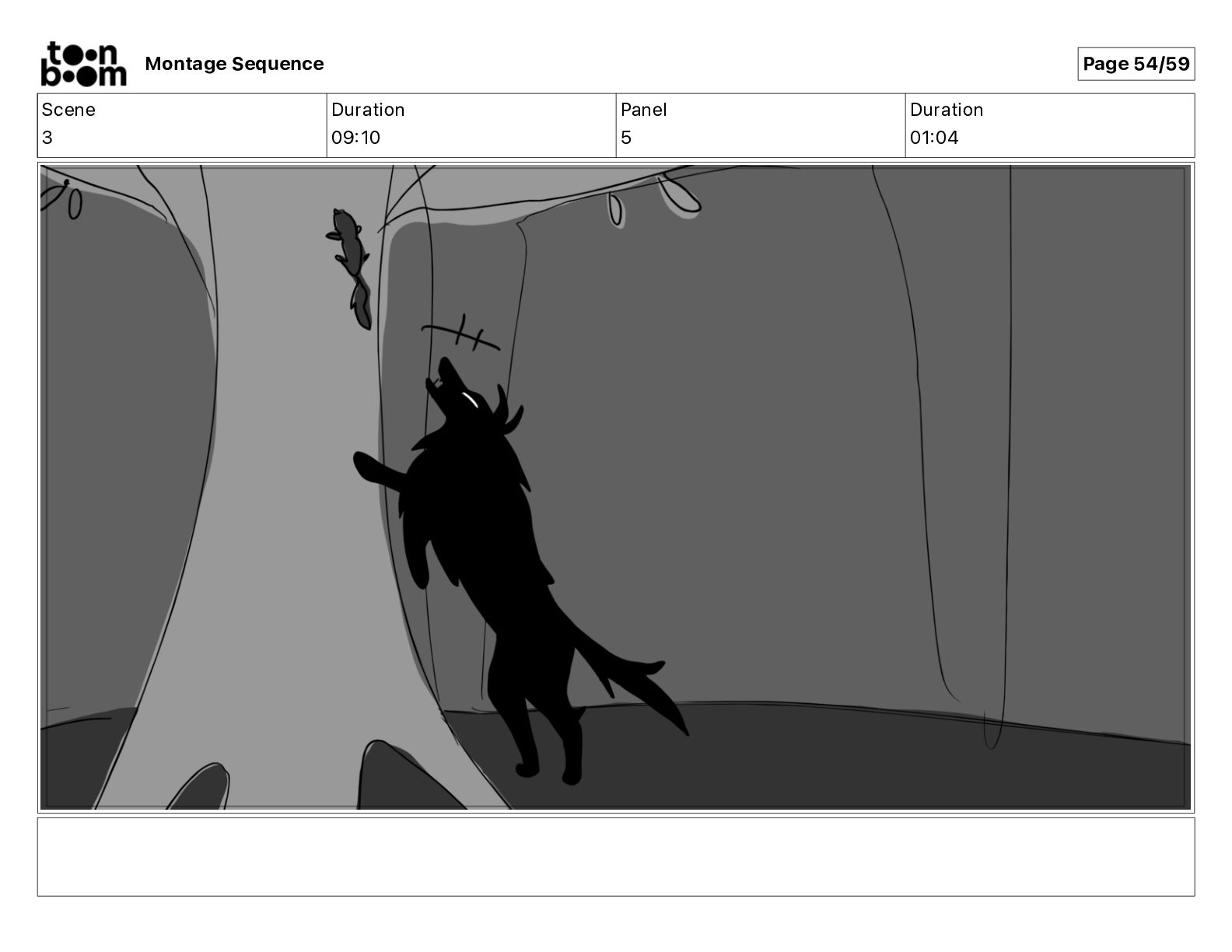Click the 'Scene' header label
1232x952 pixels.
[x=68, y=110]
